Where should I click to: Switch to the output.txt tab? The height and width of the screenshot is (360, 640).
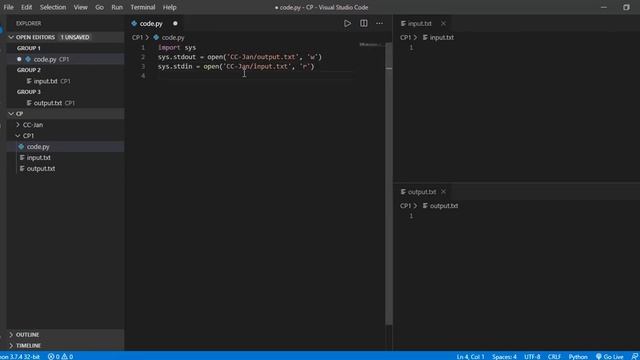(x=422, y=192)
